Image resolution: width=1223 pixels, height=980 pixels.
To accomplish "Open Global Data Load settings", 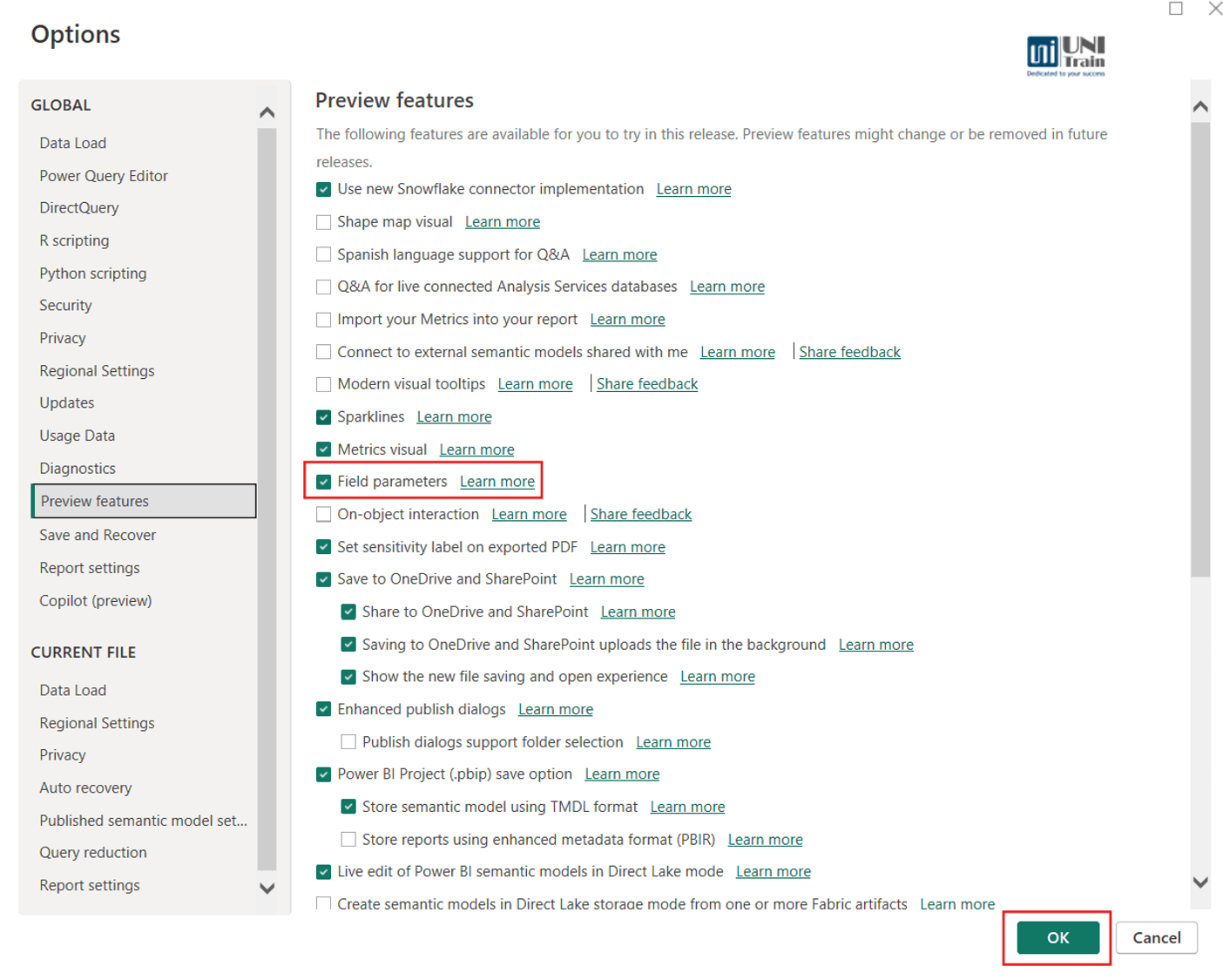I will [x=72, y=143].
